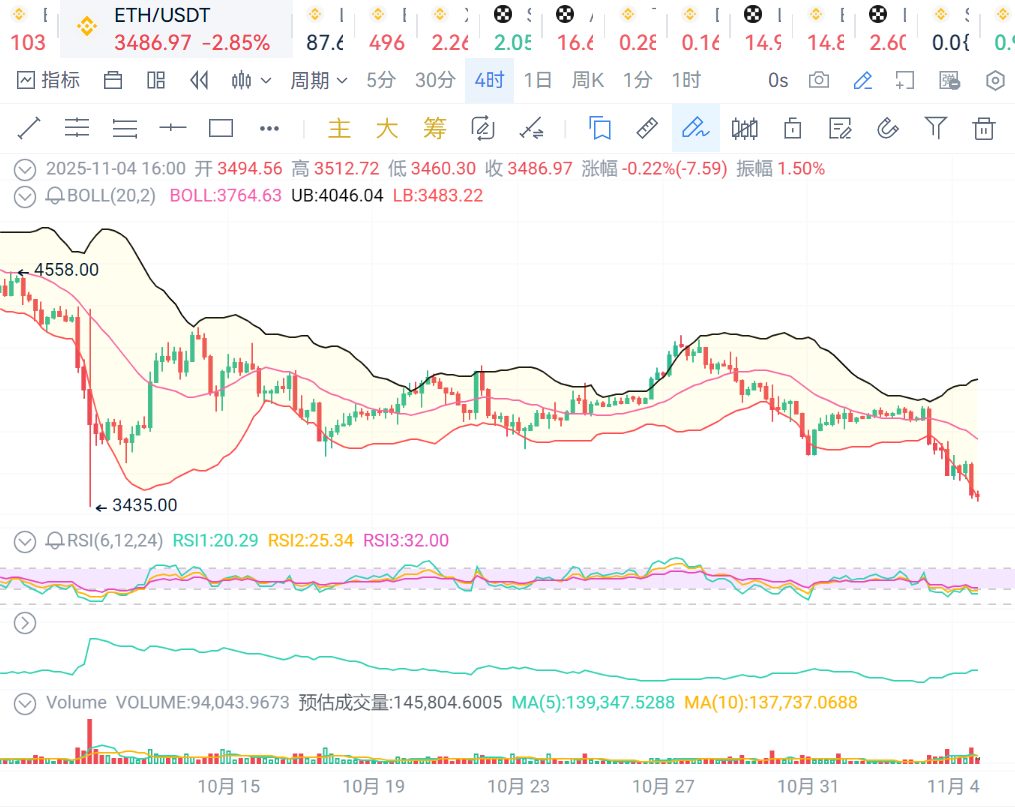The height and width of the screenshot is (810, 1015).
Task: Click the camera screenshot icon
Action: (819, 80)
